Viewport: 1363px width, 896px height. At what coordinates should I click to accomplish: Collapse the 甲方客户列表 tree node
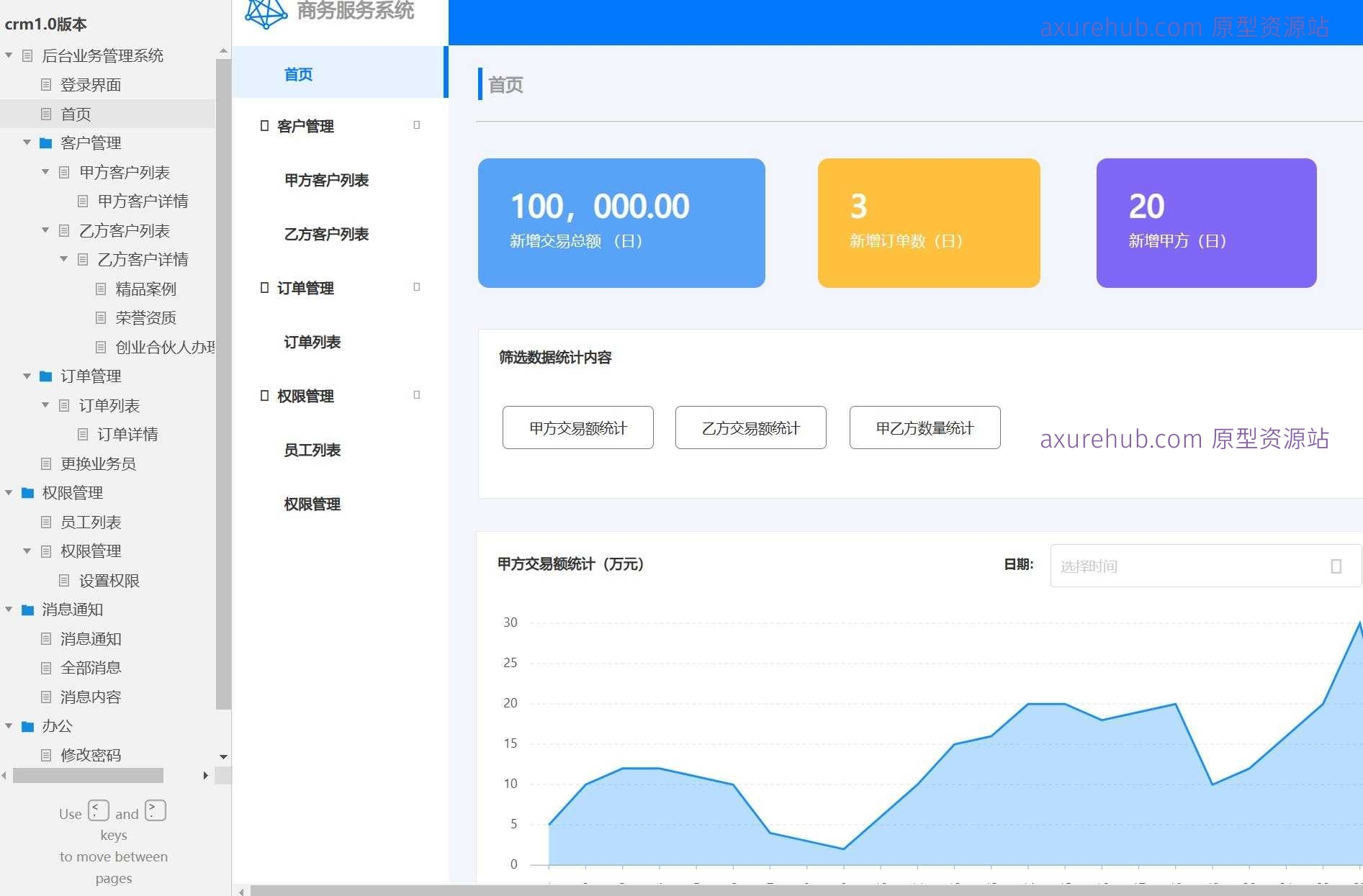pyautogui.click(x=45, y=172)
